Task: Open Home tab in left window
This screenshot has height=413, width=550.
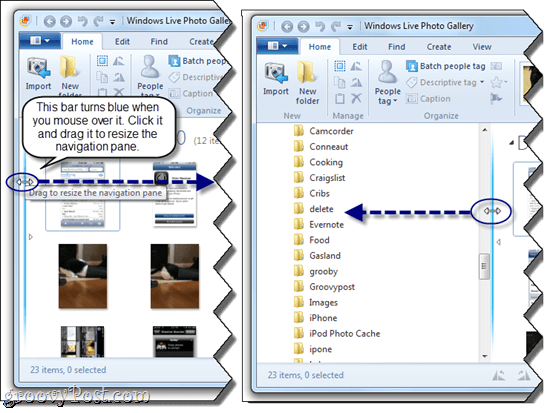Action: point(82,42)
